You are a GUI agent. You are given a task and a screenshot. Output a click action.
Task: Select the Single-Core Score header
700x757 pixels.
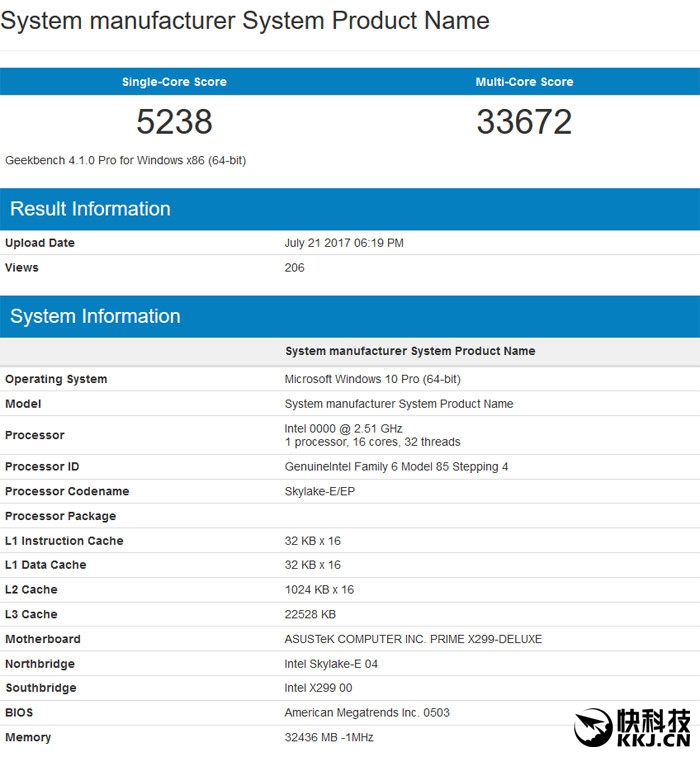pos(174,82)
